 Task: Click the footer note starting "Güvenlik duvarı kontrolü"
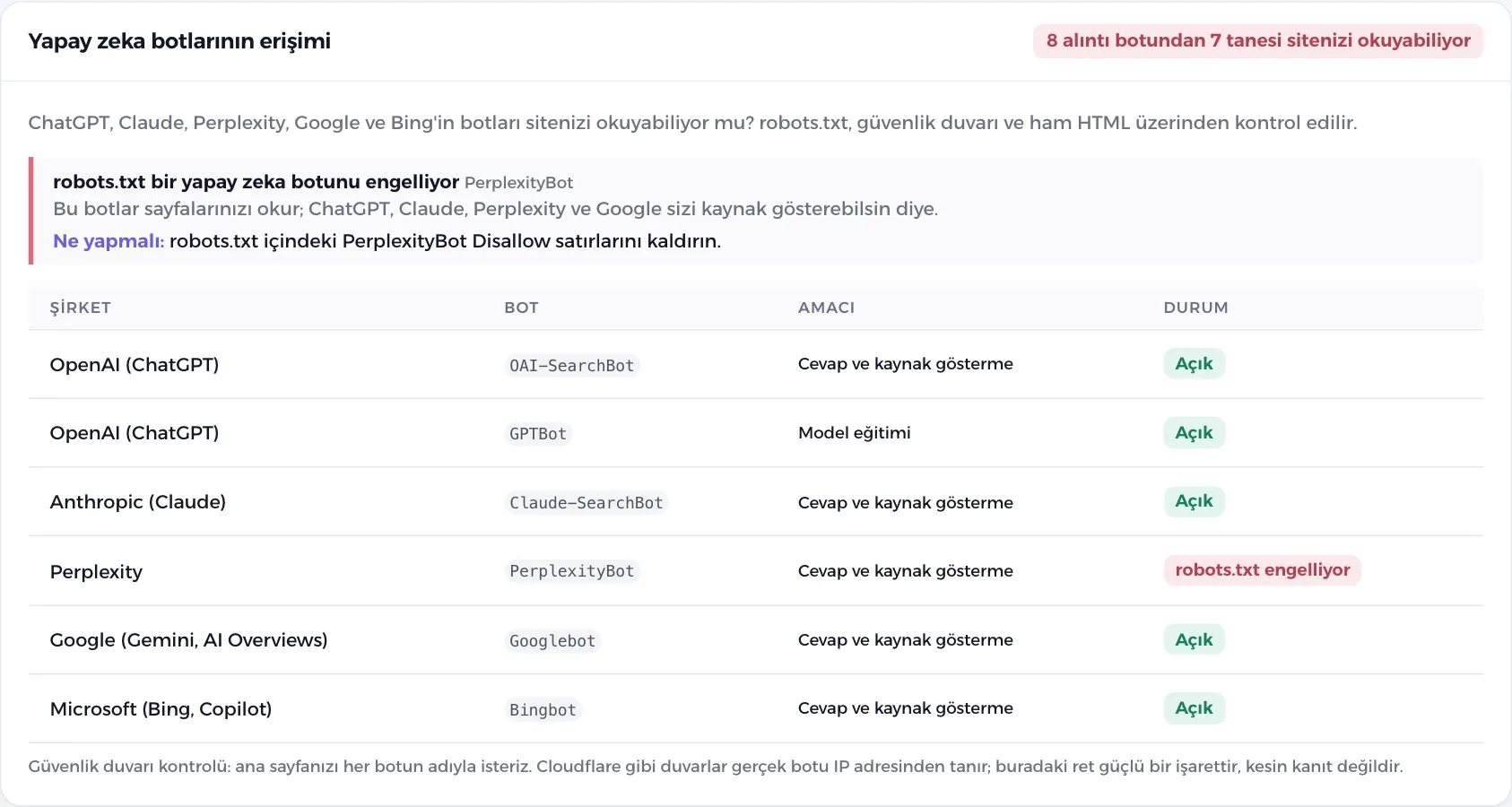pyautogui.click(x=716, y=767)
